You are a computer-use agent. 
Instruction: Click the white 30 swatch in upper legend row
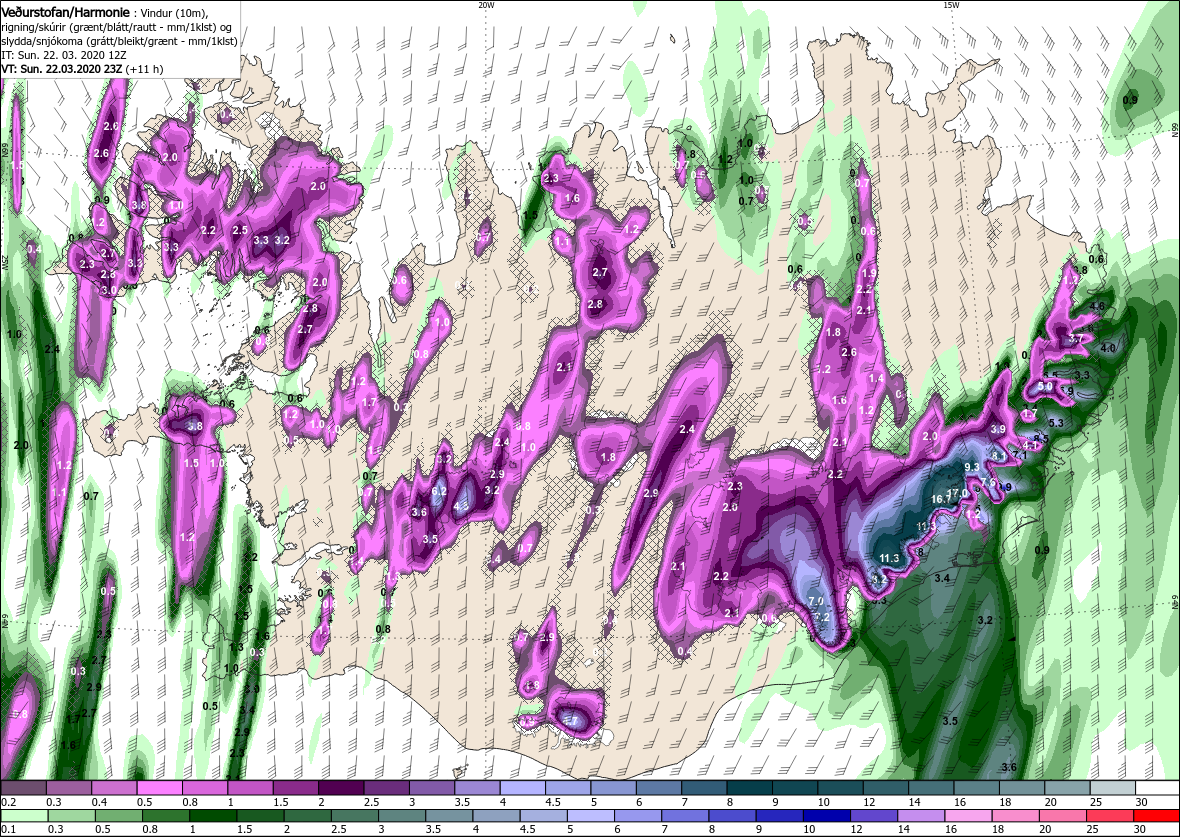point(1157,788)
